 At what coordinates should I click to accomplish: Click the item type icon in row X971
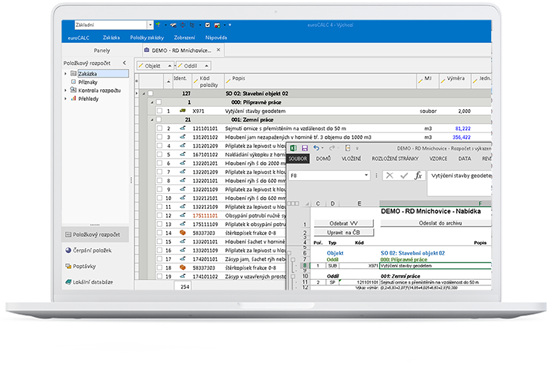click(x=182, y=110)
